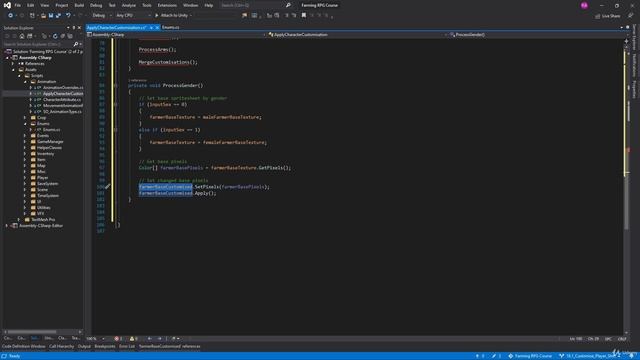Open the ApplyCharacterCustomisation class dropdown
Screen dimensions: 640x360
358,35
